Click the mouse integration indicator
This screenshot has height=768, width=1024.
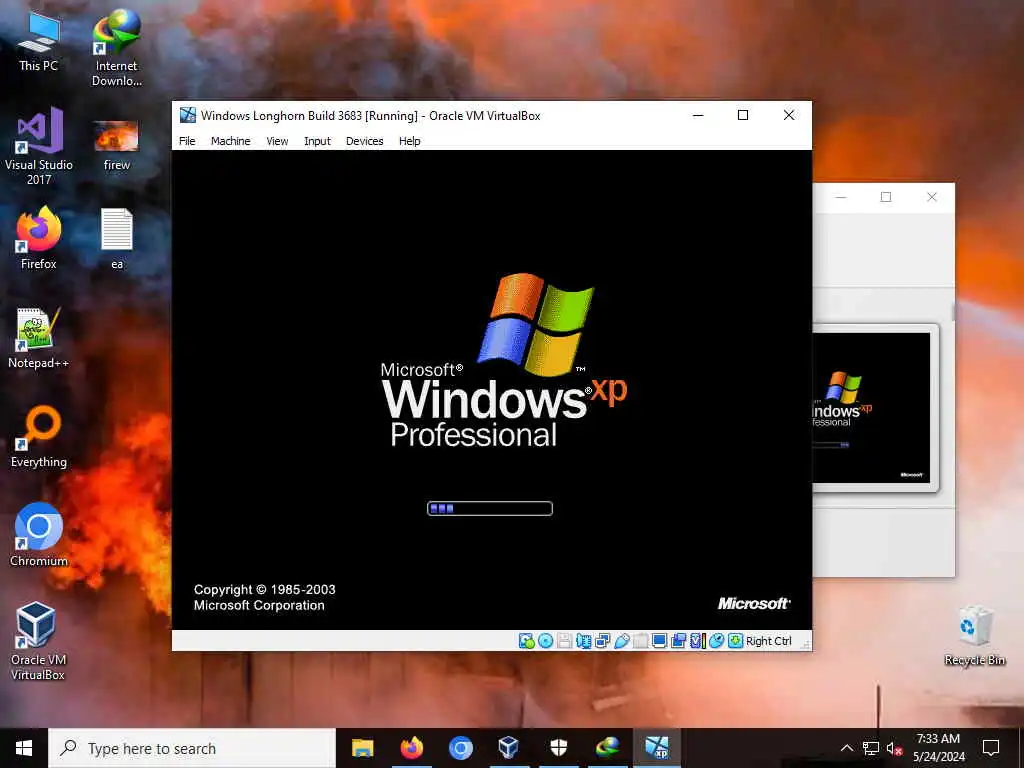716,641
